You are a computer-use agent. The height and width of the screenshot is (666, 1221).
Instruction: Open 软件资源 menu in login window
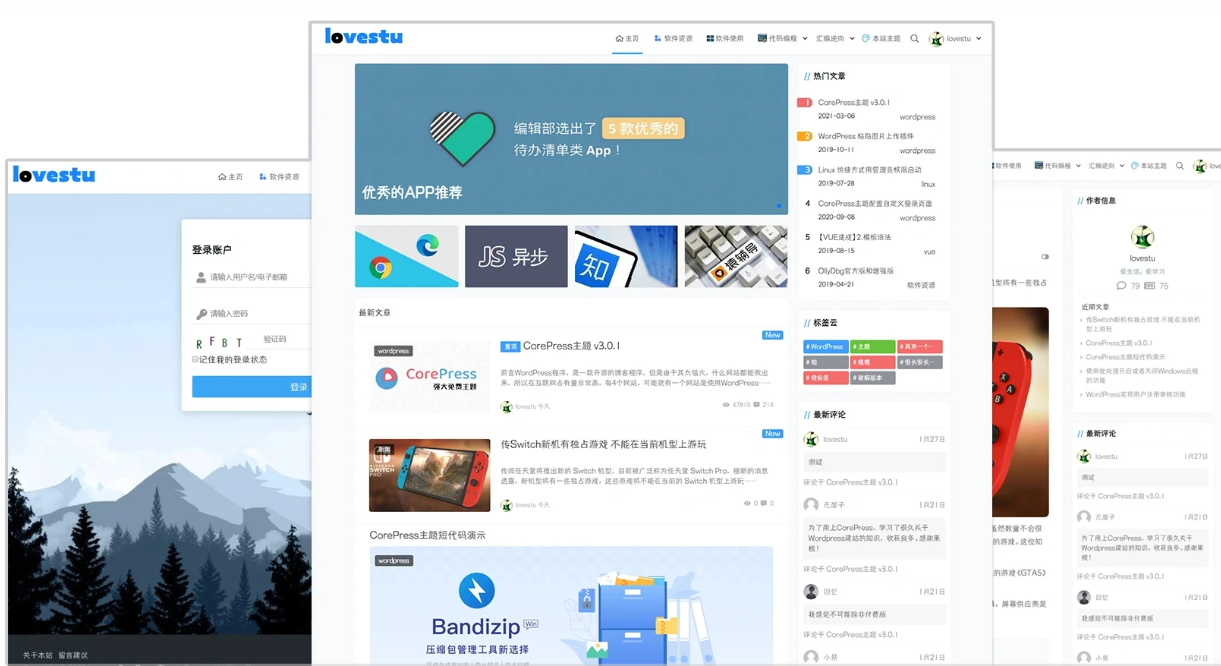pyautogui.click(x=279, y=177)
